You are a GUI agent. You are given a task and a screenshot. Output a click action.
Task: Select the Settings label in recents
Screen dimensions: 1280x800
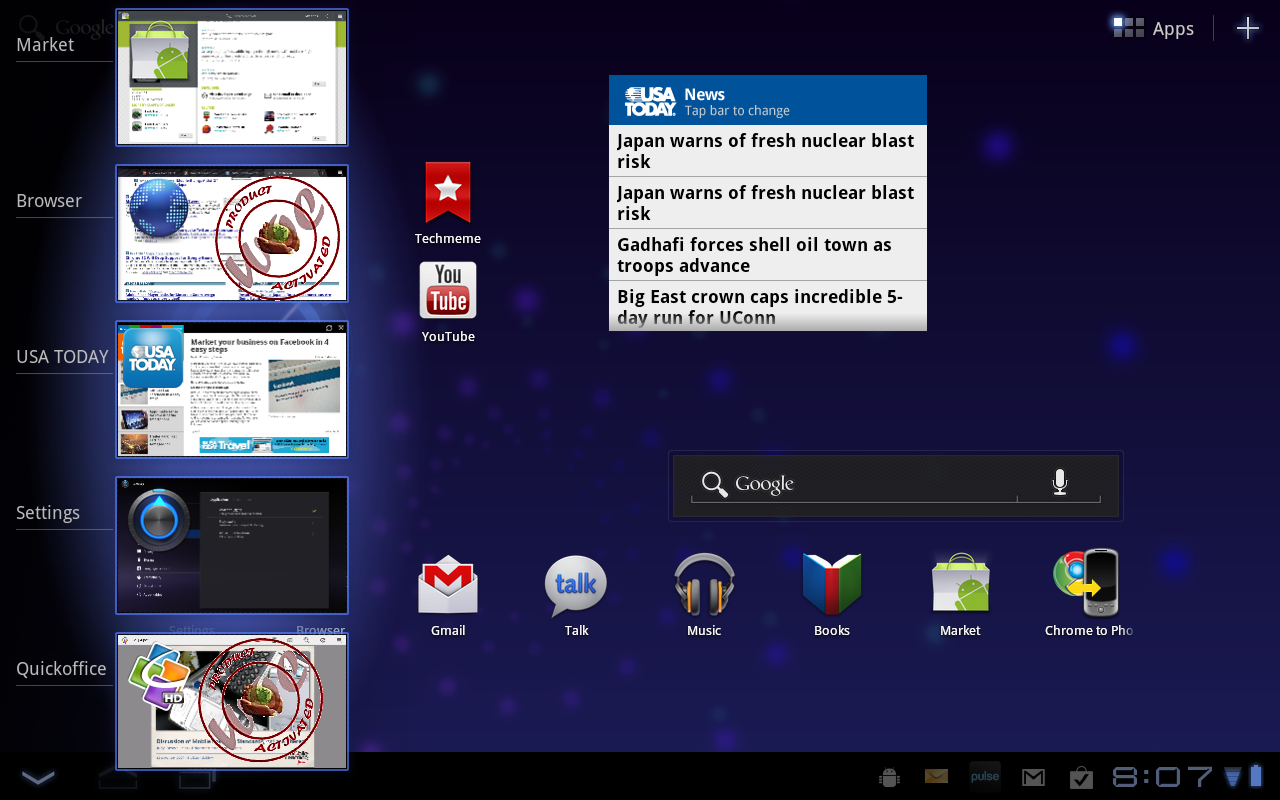pos(48,513)
